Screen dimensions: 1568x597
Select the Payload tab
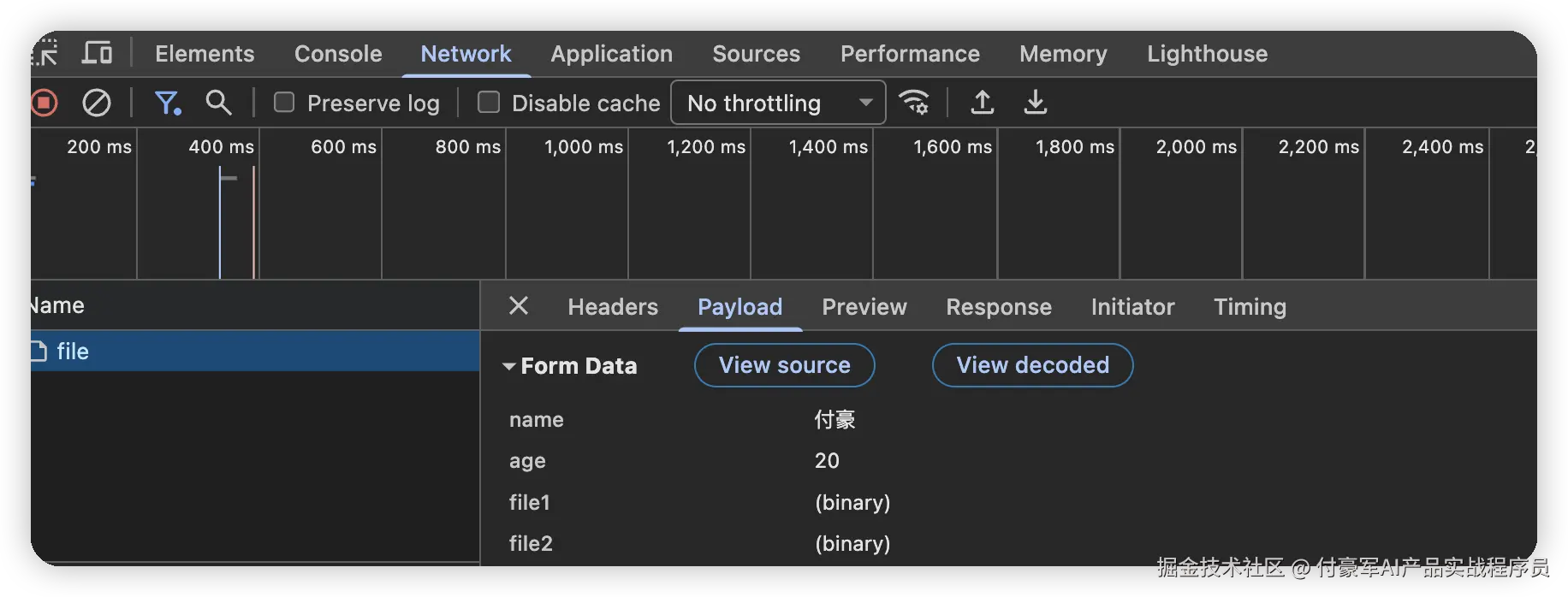pyautogui.click(x=739, y=307)
